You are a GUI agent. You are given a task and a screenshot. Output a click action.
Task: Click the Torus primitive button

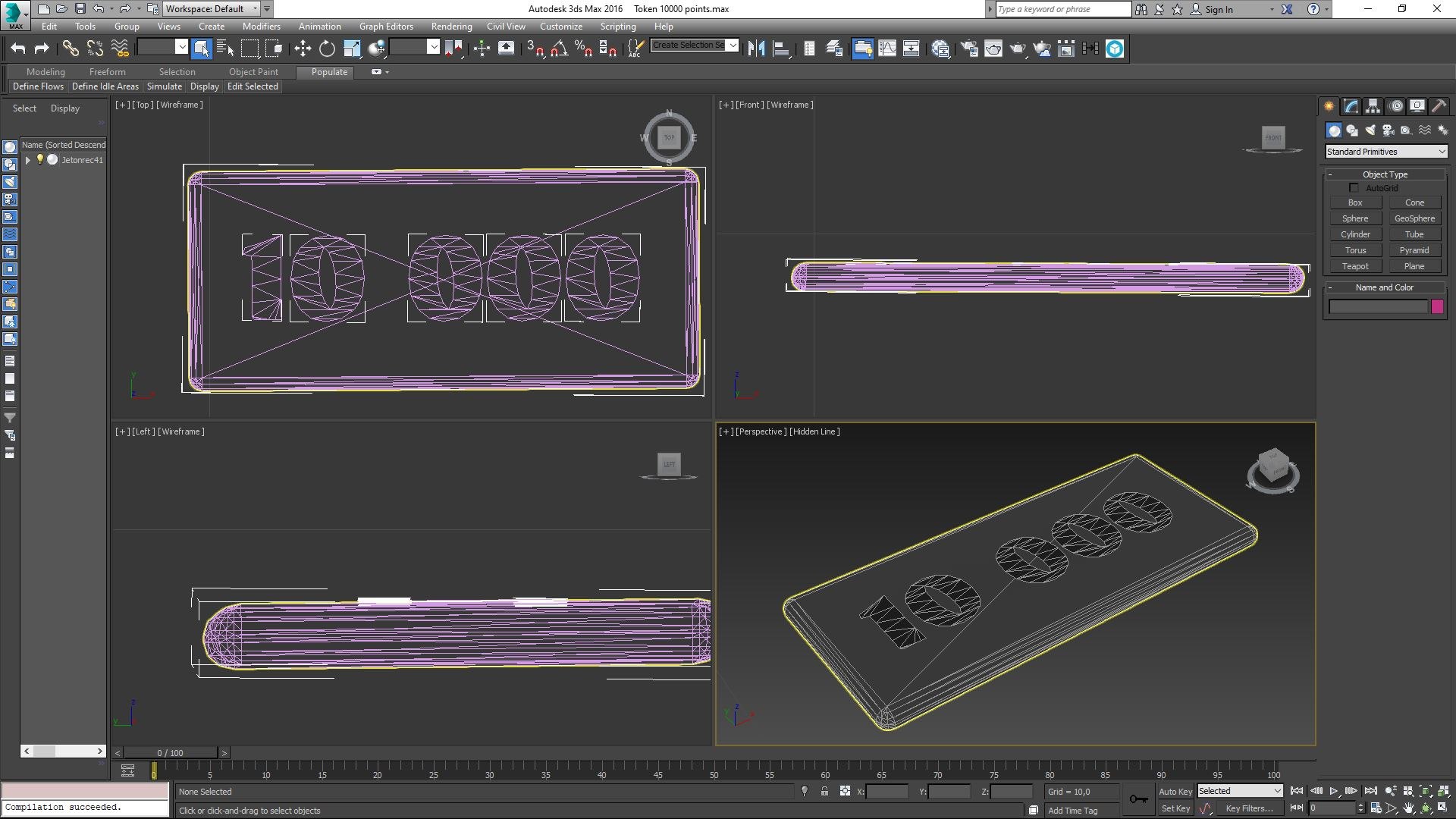[1355, 250]
